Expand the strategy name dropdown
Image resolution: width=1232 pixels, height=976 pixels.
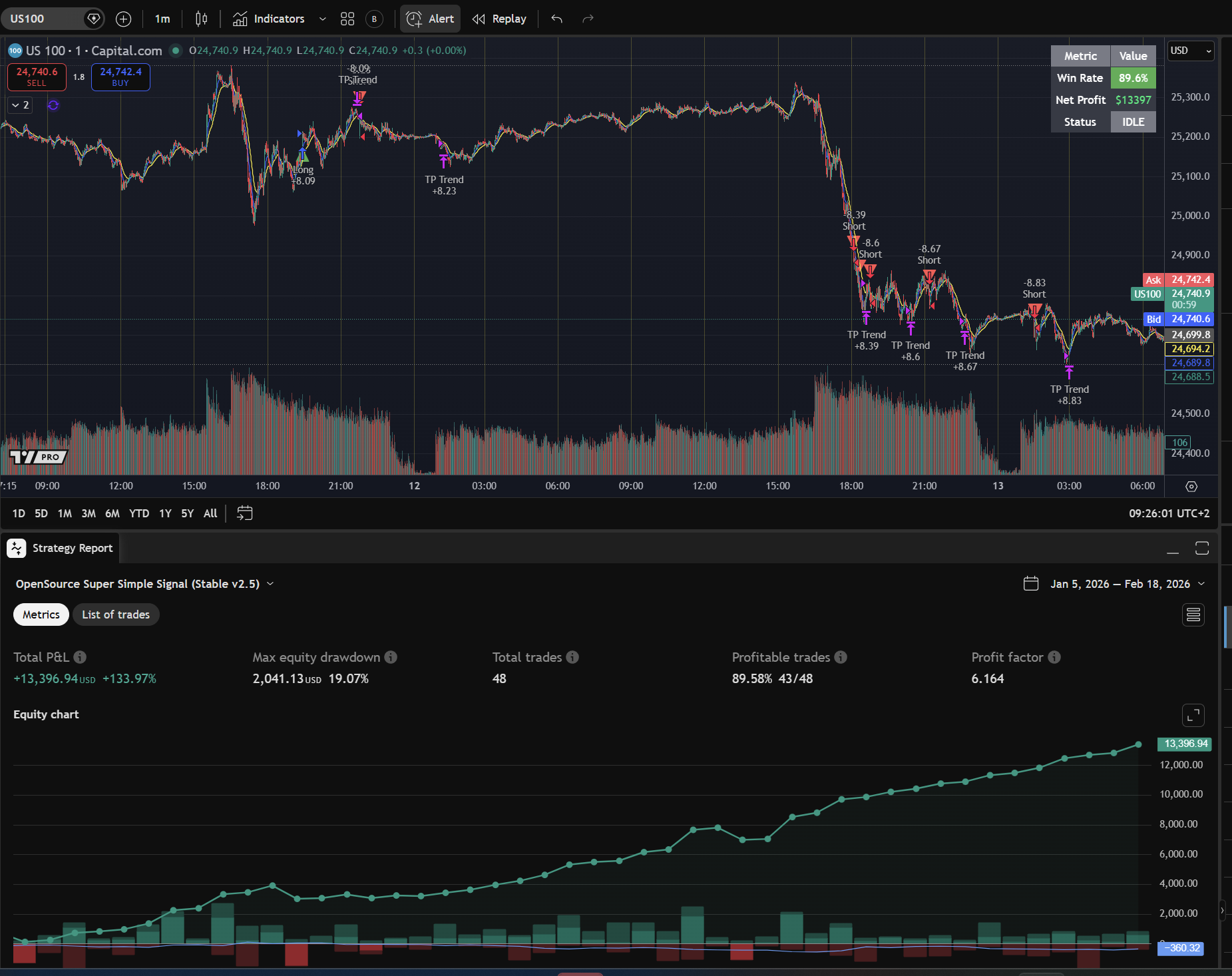pyautogui.click(x=270, y=584)
